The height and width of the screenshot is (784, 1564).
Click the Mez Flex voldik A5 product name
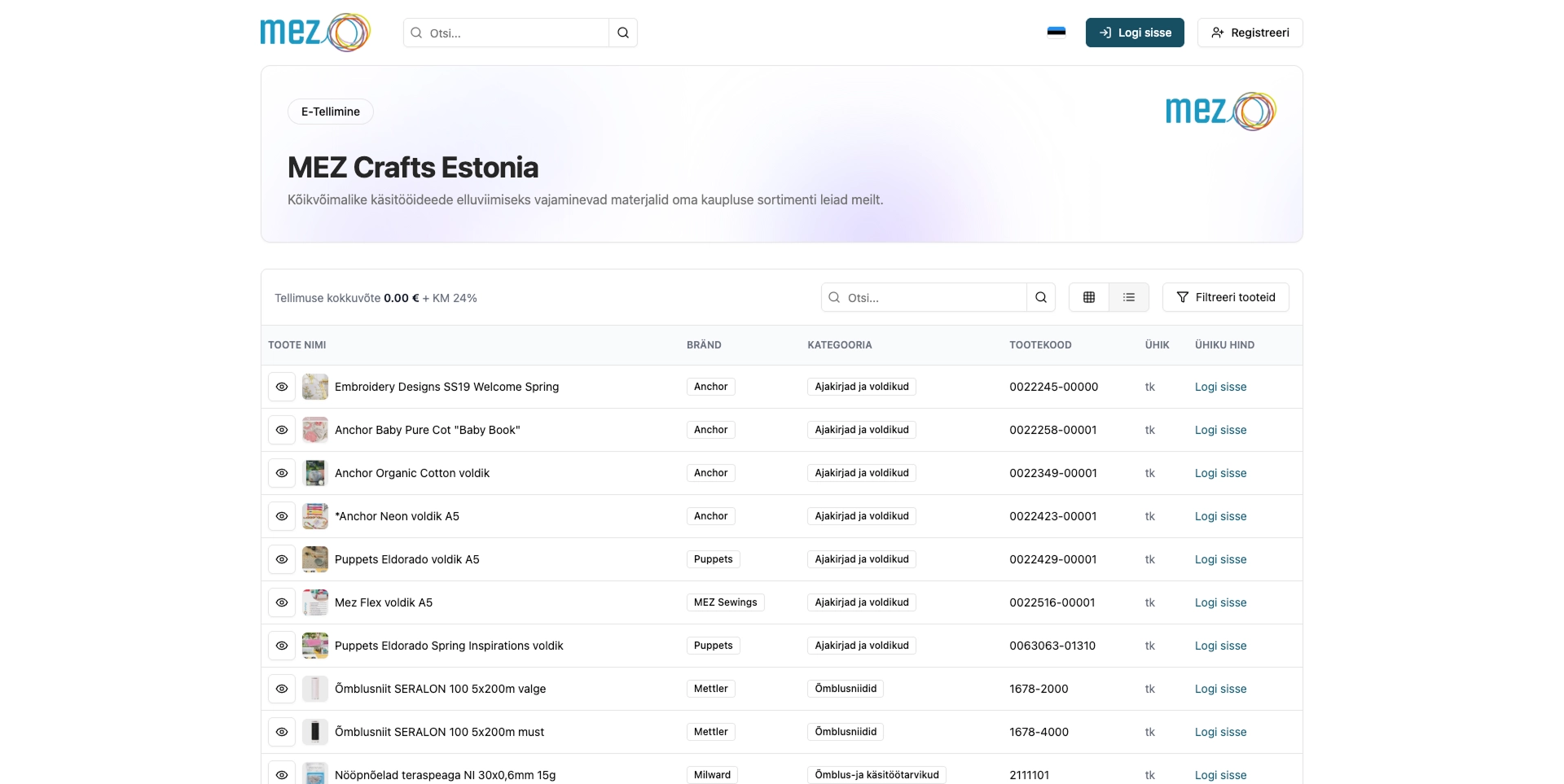[384, 602]
